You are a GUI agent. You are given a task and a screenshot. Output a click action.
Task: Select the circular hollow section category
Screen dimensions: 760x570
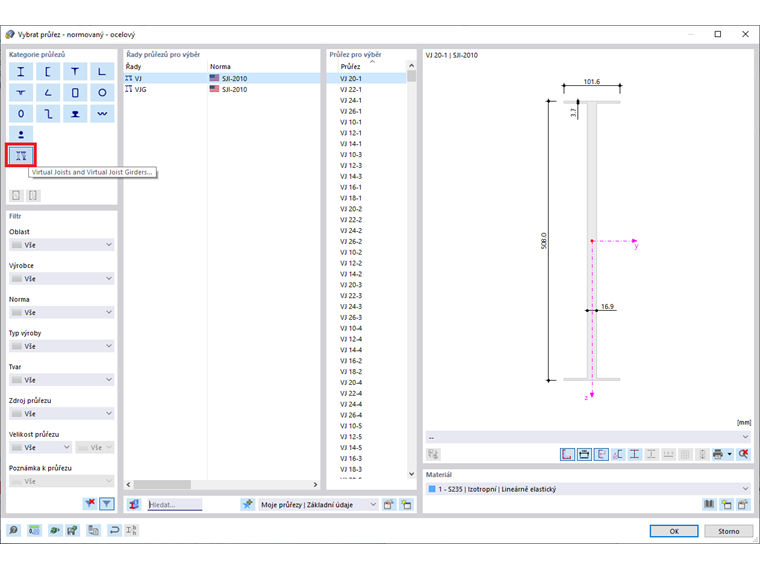[x=102, y=93]
